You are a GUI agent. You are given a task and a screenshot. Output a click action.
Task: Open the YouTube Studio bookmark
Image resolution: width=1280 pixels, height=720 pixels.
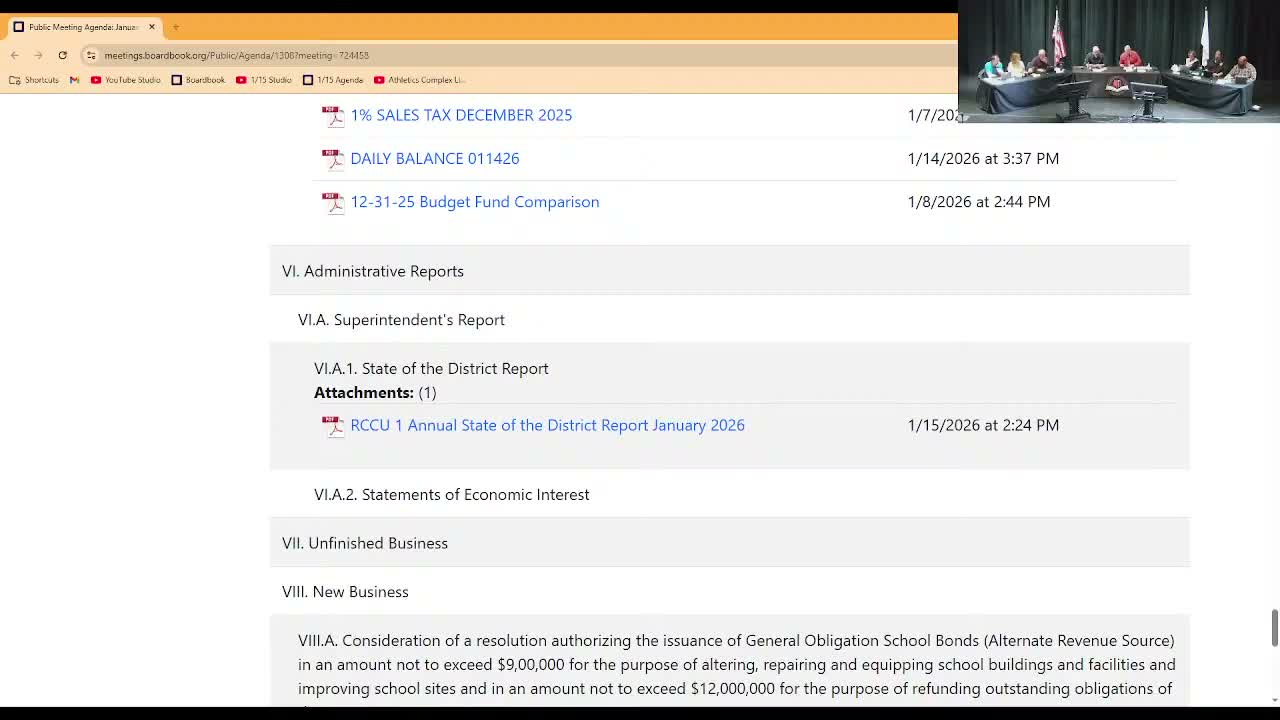click(x=125, y=80)
